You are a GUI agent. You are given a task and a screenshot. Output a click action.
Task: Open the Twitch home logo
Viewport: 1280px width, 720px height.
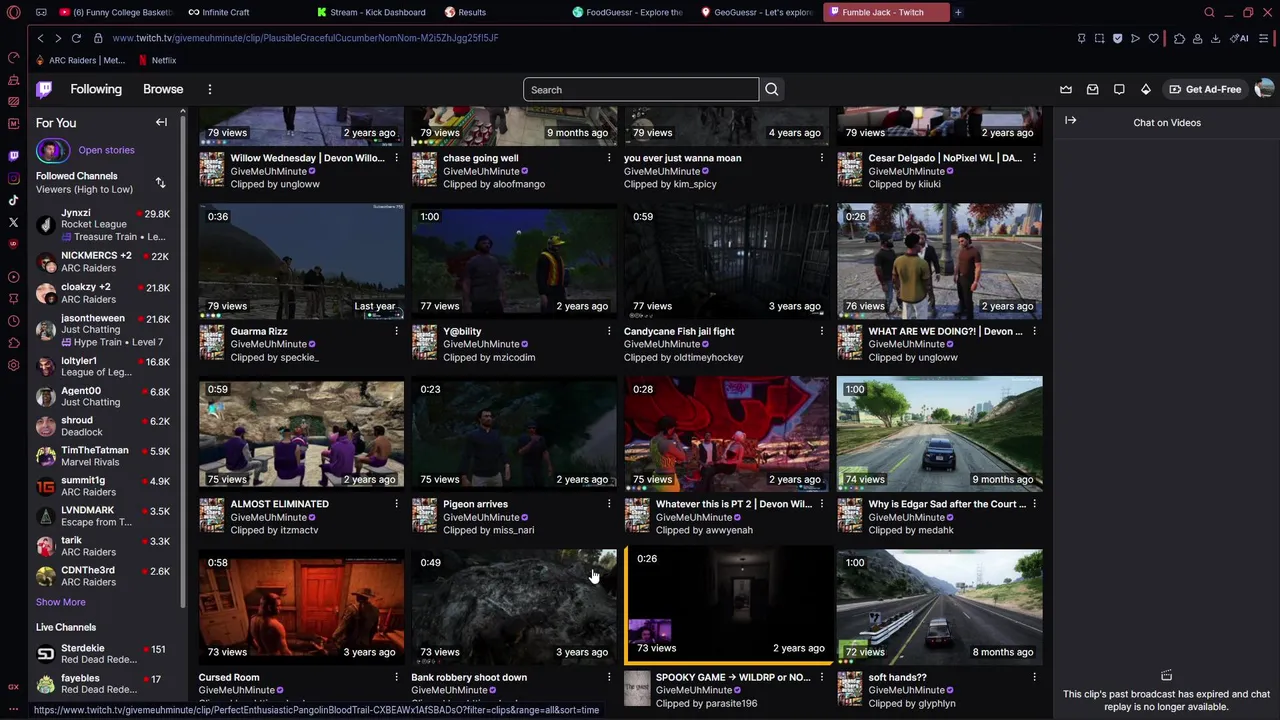44,89
